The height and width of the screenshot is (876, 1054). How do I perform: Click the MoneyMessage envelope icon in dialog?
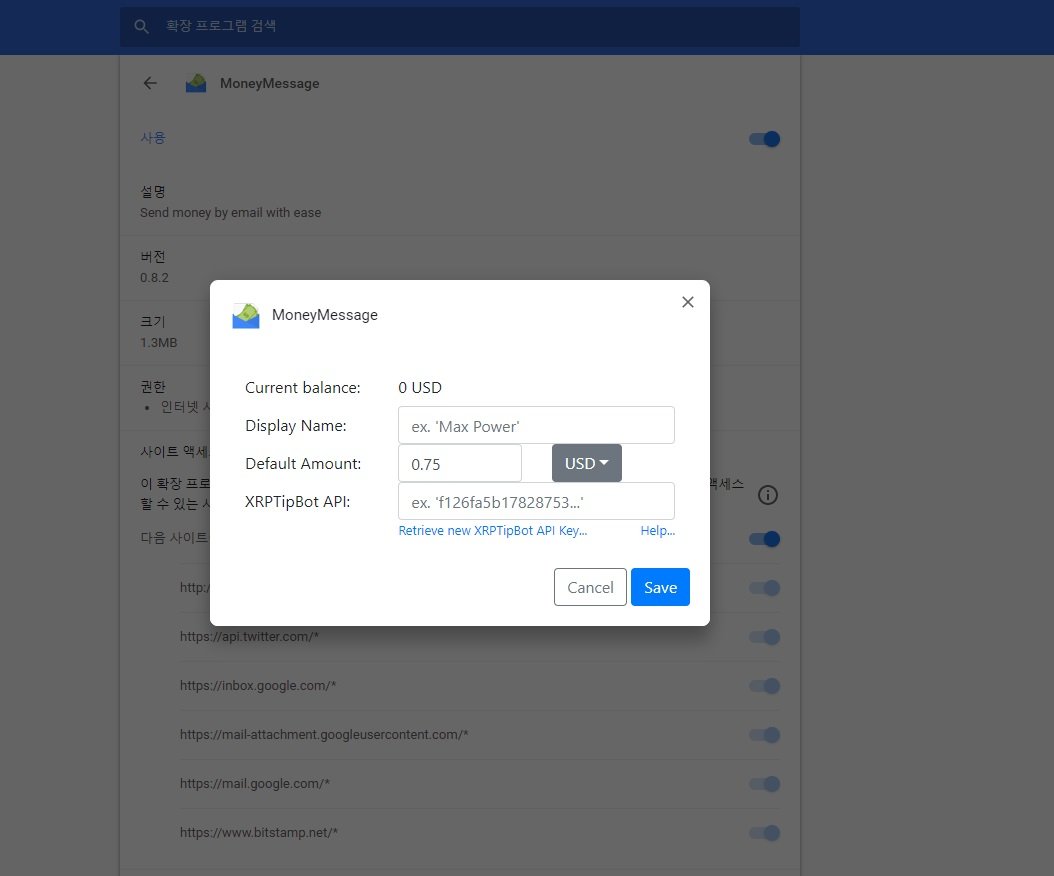click(246, 315)
